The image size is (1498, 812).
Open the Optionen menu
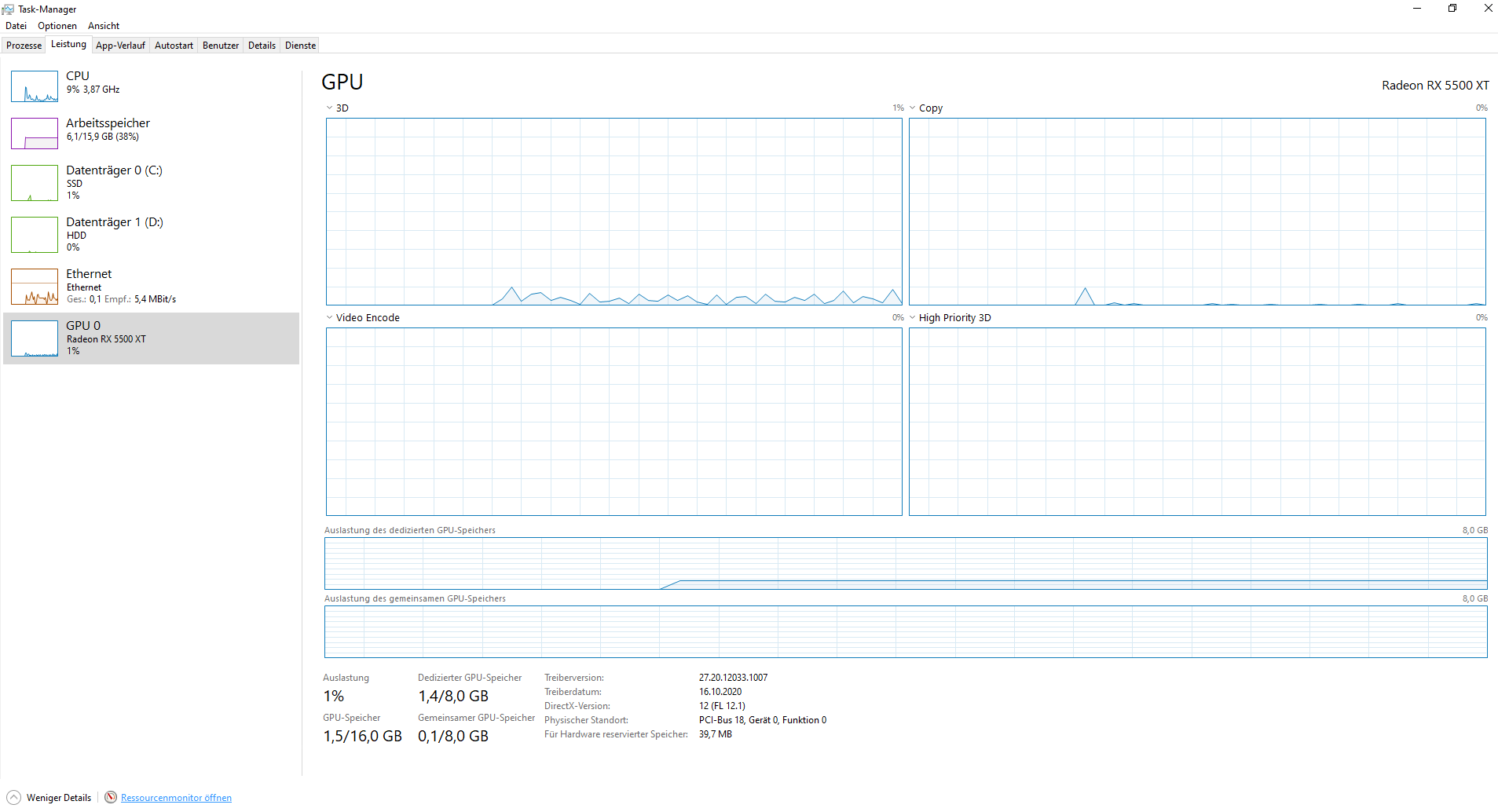tap(57, 25)
